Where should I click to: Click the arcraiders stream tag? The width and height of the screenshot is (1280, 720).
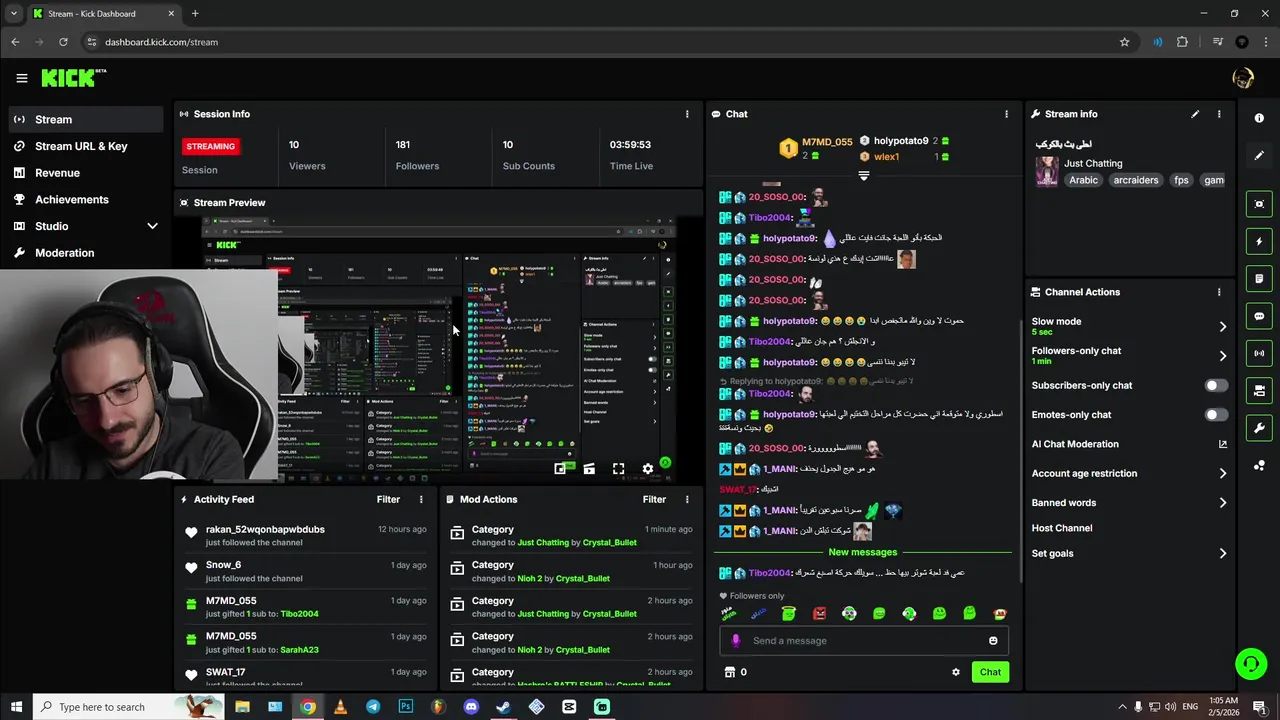click(1136, 180)
